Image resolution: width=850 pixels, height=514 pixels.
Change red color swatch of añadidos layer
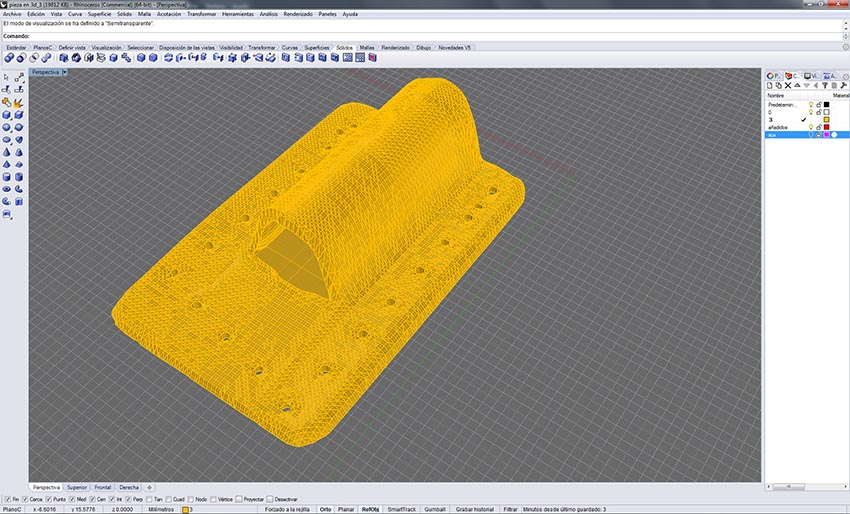(x=826, y=127)
